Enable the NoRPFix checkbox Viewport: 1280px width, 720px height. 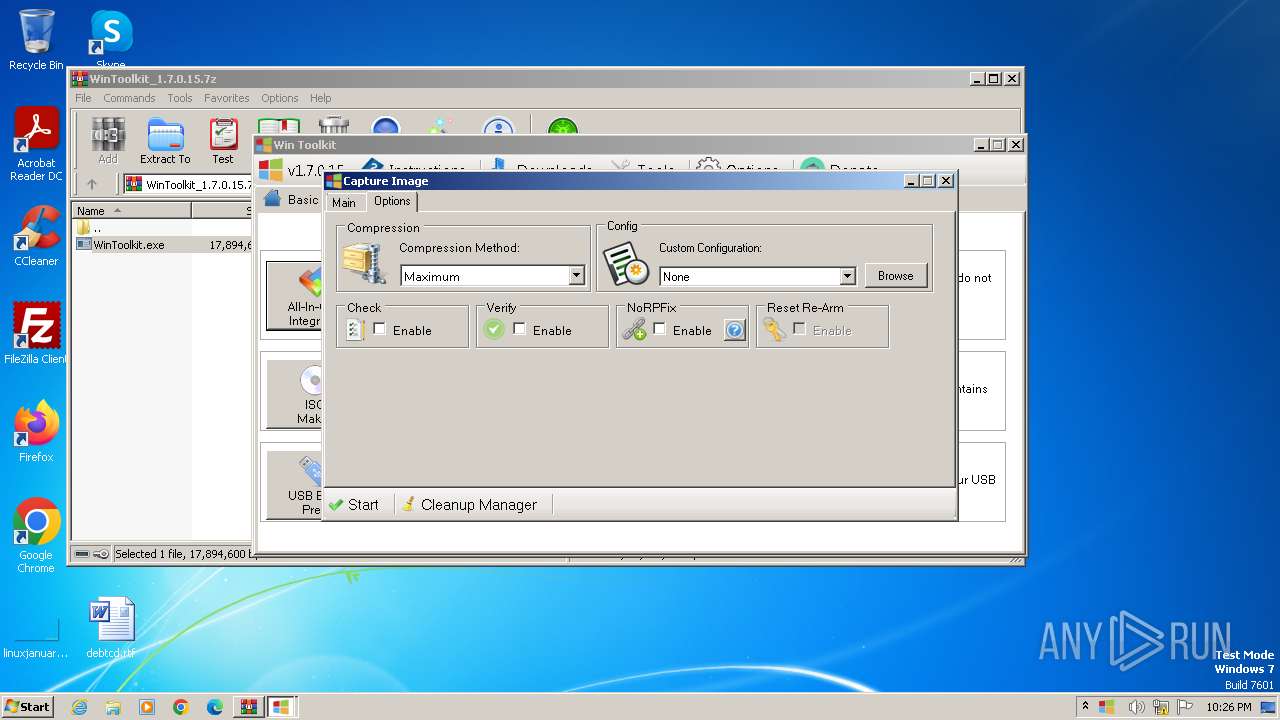click(660, 329)
